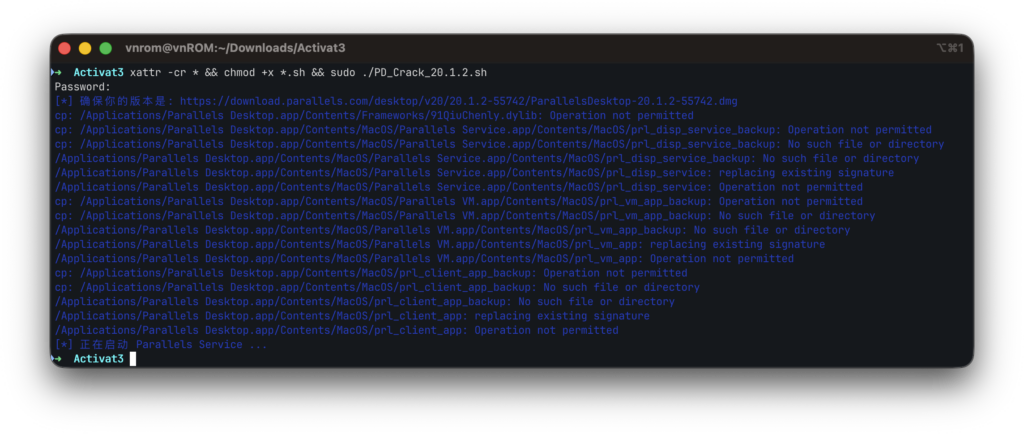
Task: Click the 正在启动 Parallels Service status line
Action: pos(160,344)
